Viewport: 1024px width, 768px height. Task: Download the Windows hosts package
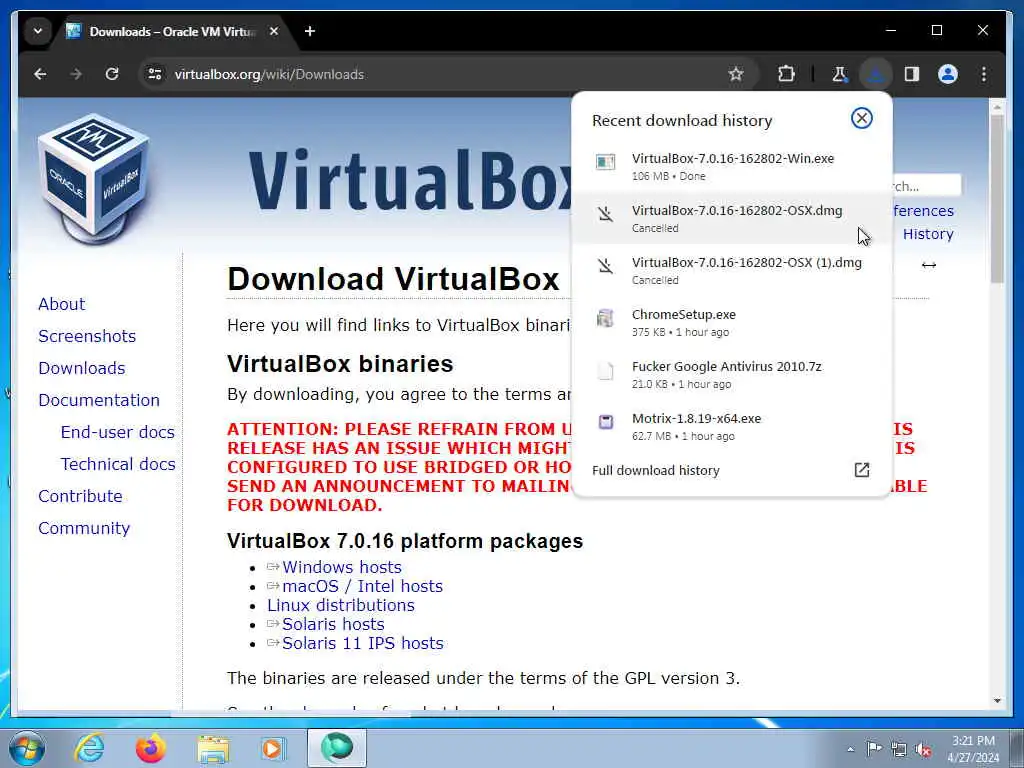(x=342, y=567)
